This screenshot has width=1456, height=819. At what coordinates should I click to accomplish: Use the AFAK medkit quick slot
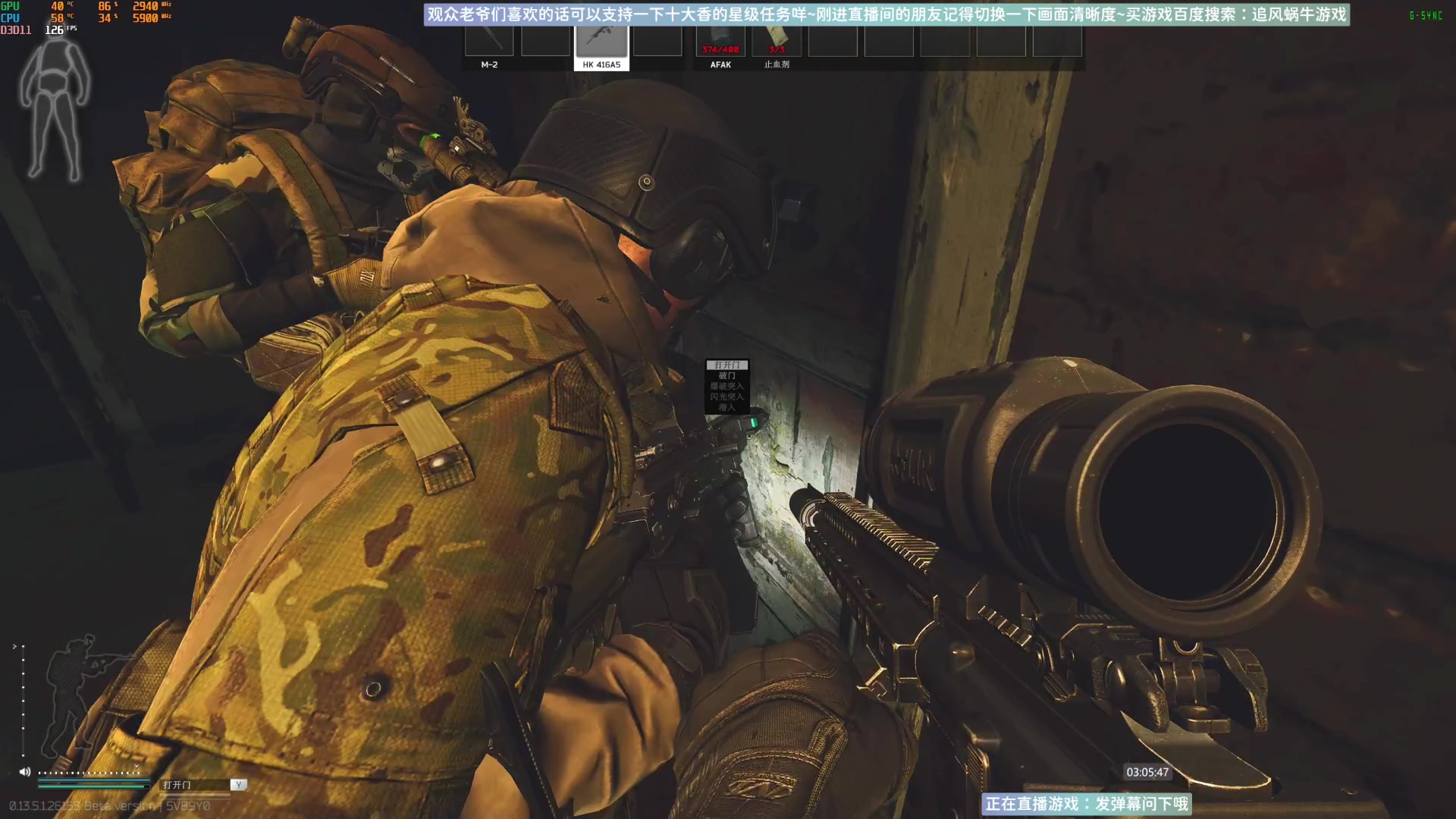pyautogui.click(x=720, y=42)
